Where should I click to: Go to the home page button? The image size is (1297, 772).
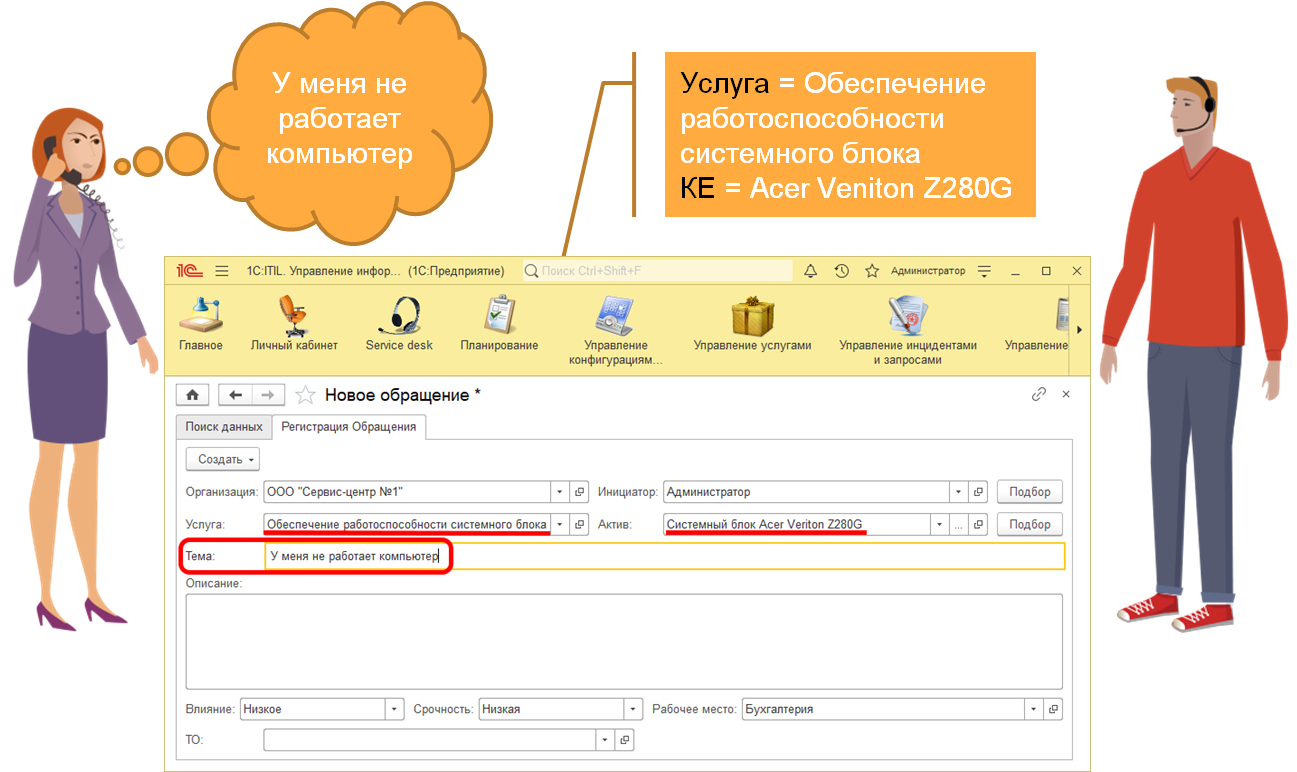pos(192,395)
